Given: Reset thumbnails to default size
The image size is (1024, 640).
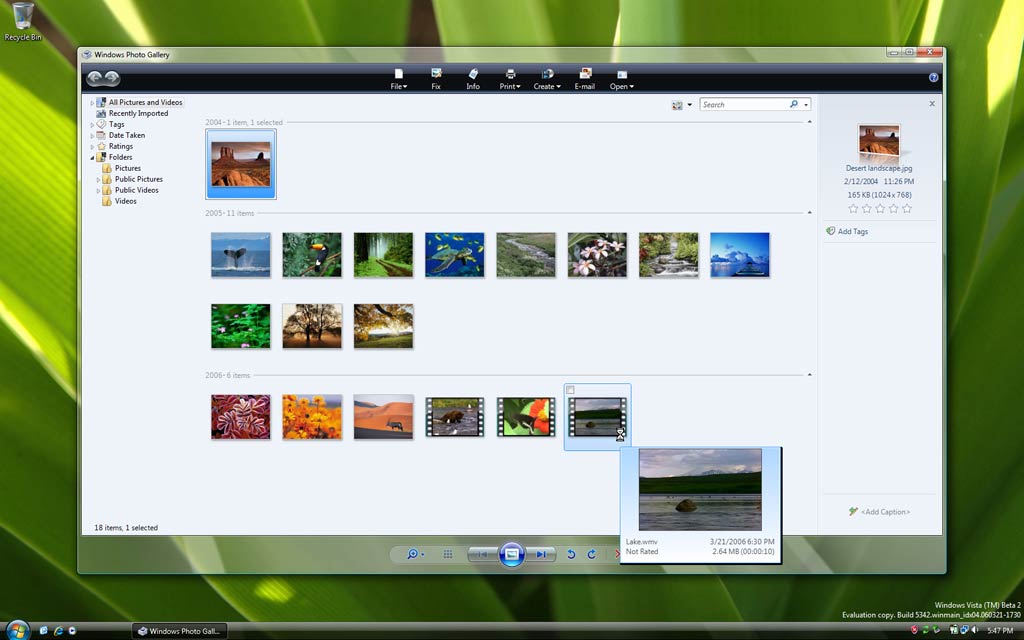Looking at the screenshot, I should [448, 554].
